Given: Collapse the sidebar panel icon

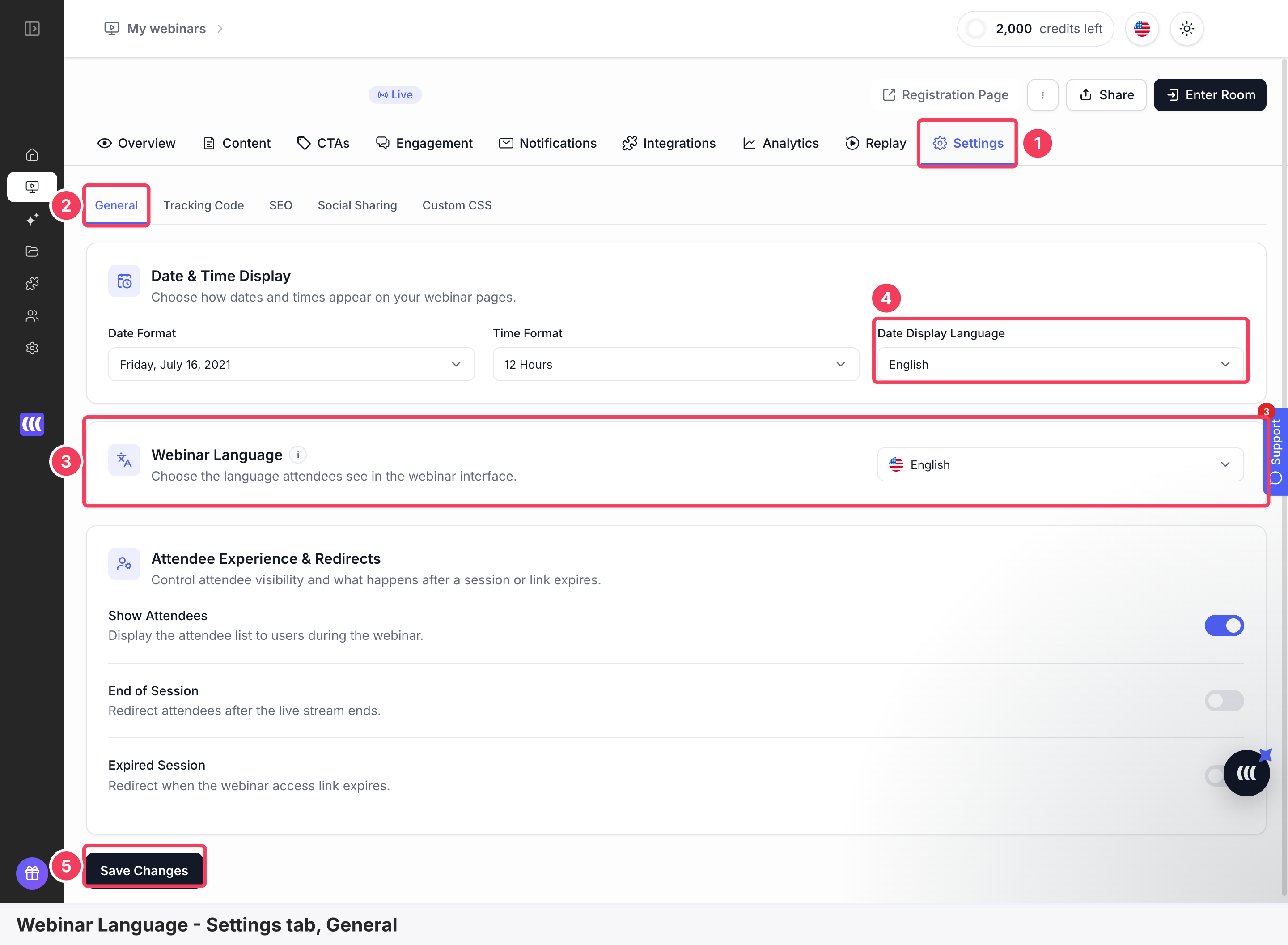Looking at the screenshot, I should [32, 29].
